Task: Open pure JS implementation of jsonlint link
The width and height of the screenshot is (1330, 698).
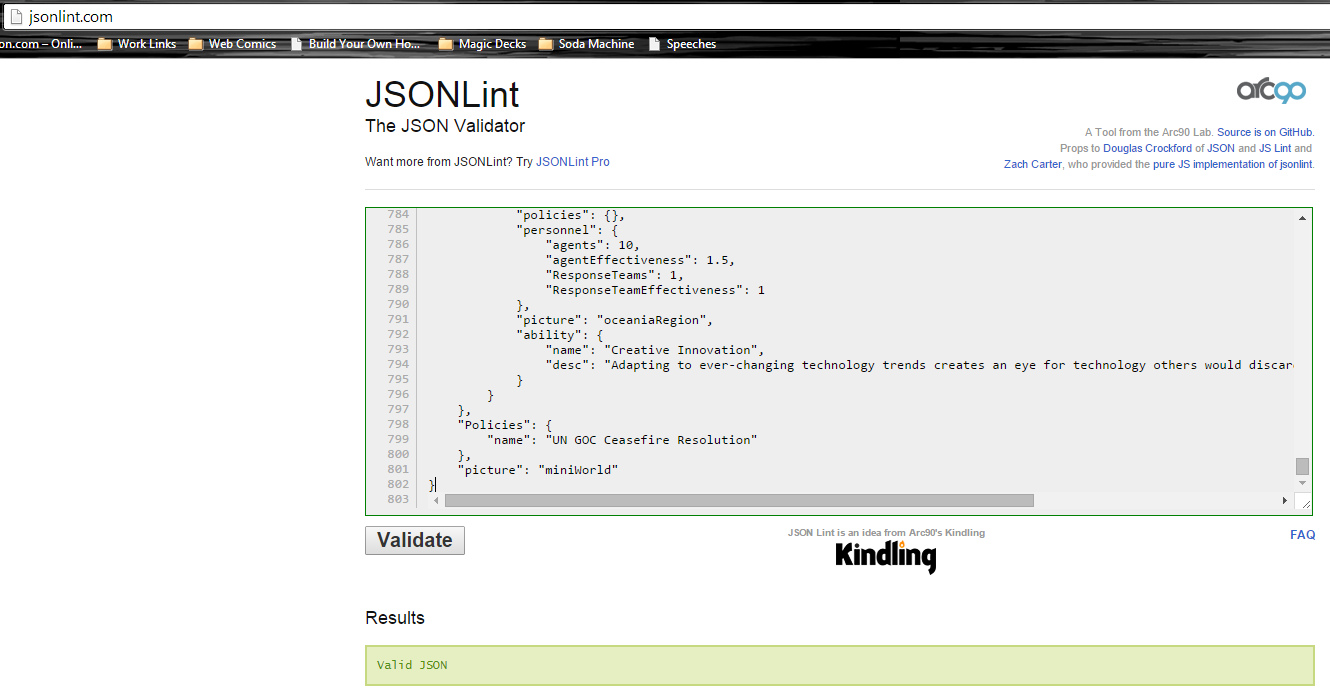Action: [1233, 164]
